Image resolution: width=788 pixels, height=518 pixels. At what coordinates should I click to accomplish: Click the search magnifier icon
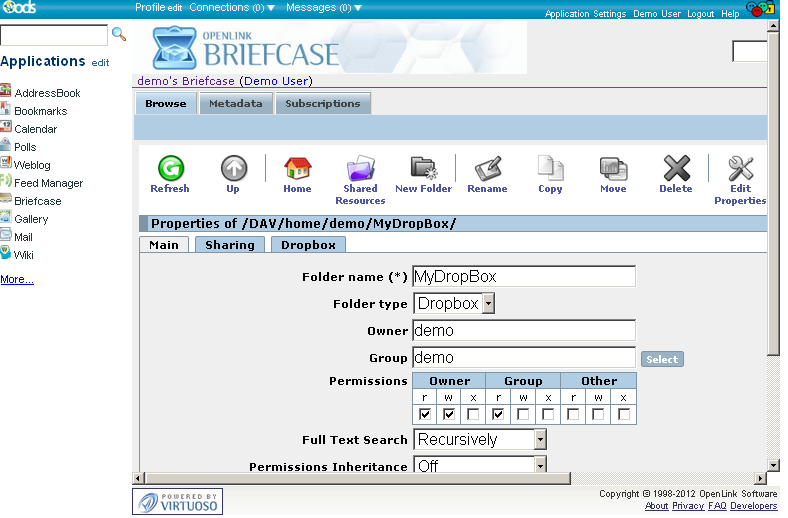119,35
